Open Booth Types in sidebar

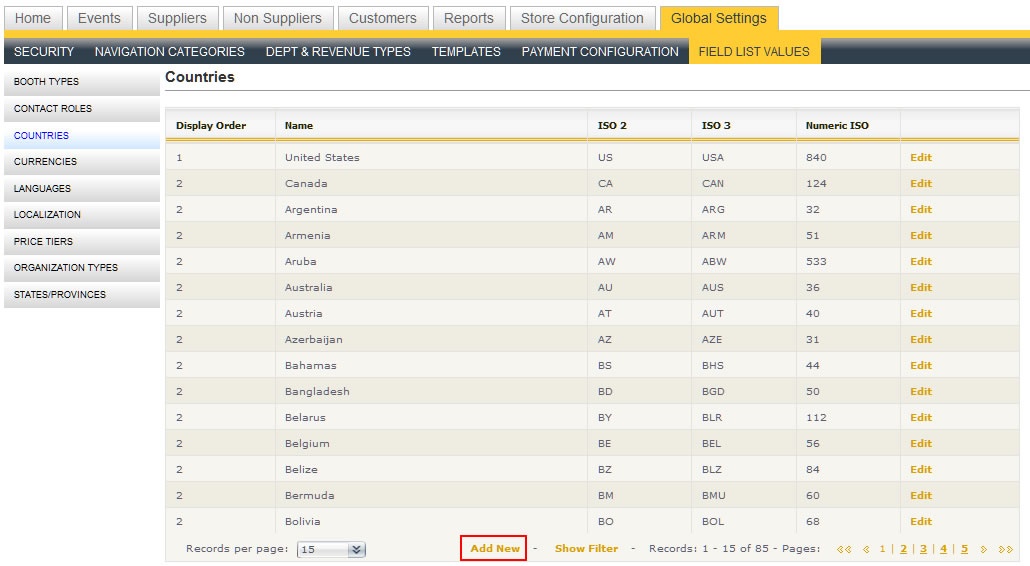click(x=46, y=82)
